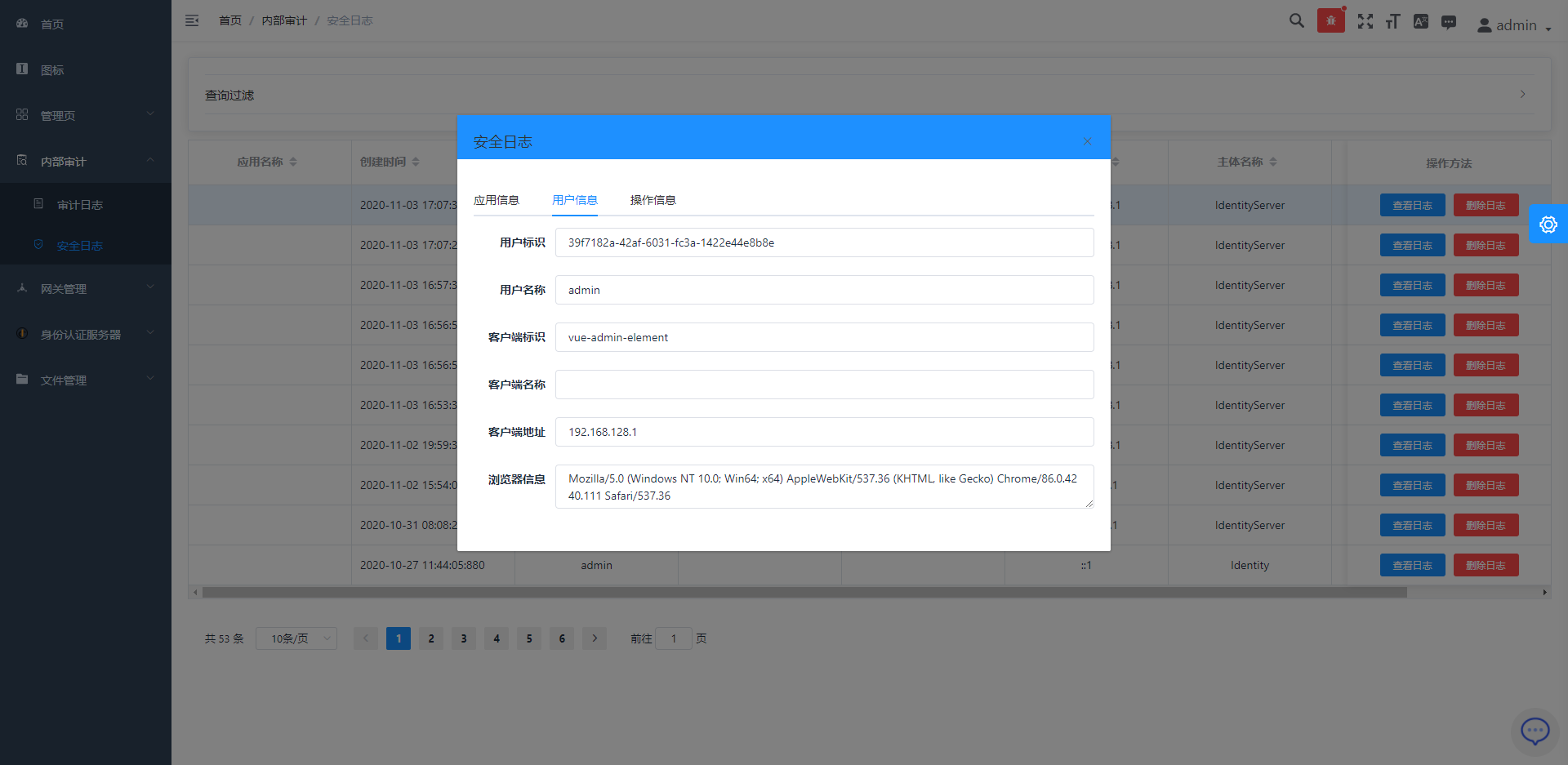This screenshot has width=1568, height=765.
Task: Click the language translation icon
Action: click(1420, 21)
